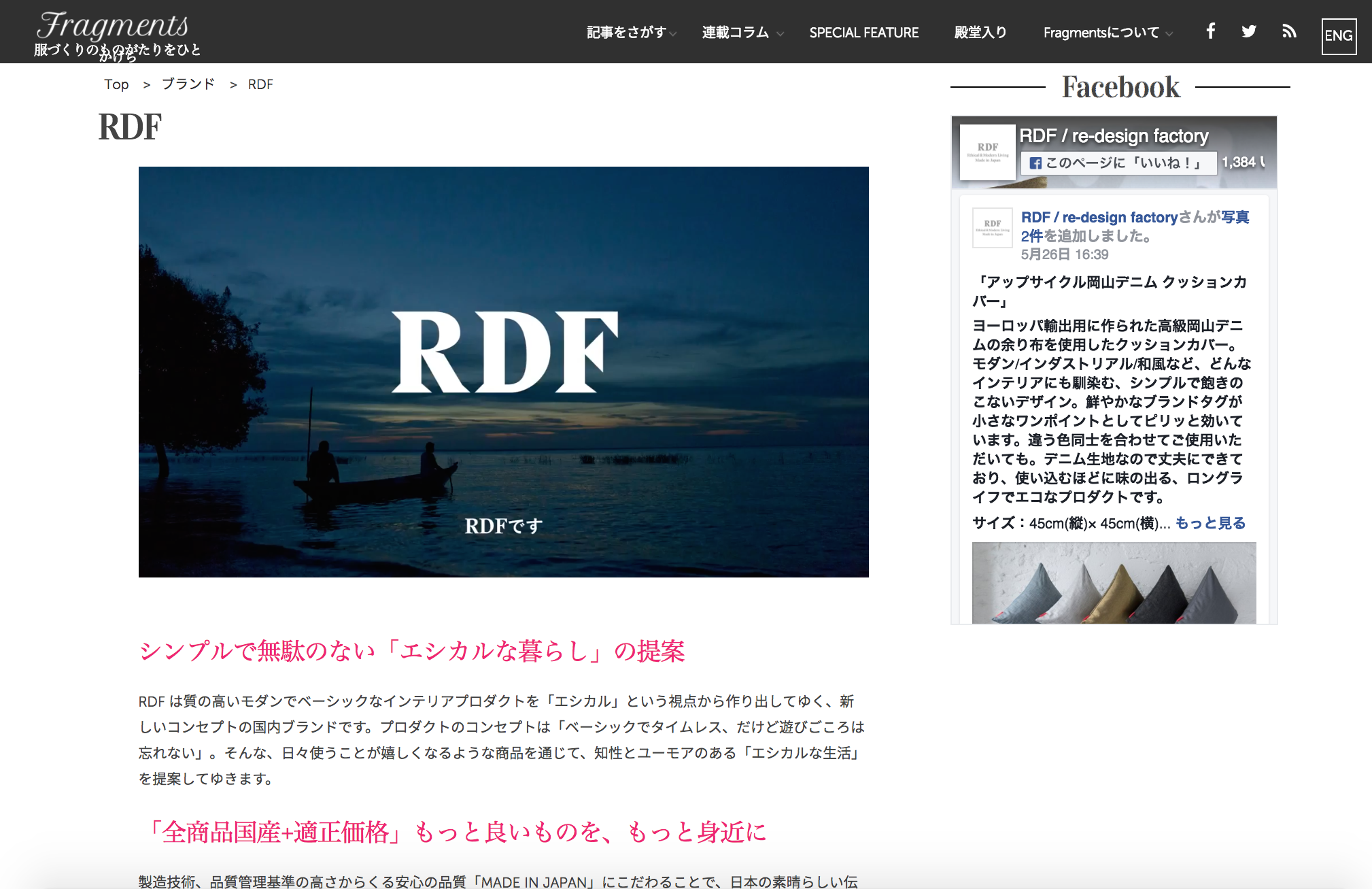Viewport: 1372px width, 889px height.
Task: Click heading 「全商品国産+適正価格」もっと良いものを
Action: coord(453,832)
